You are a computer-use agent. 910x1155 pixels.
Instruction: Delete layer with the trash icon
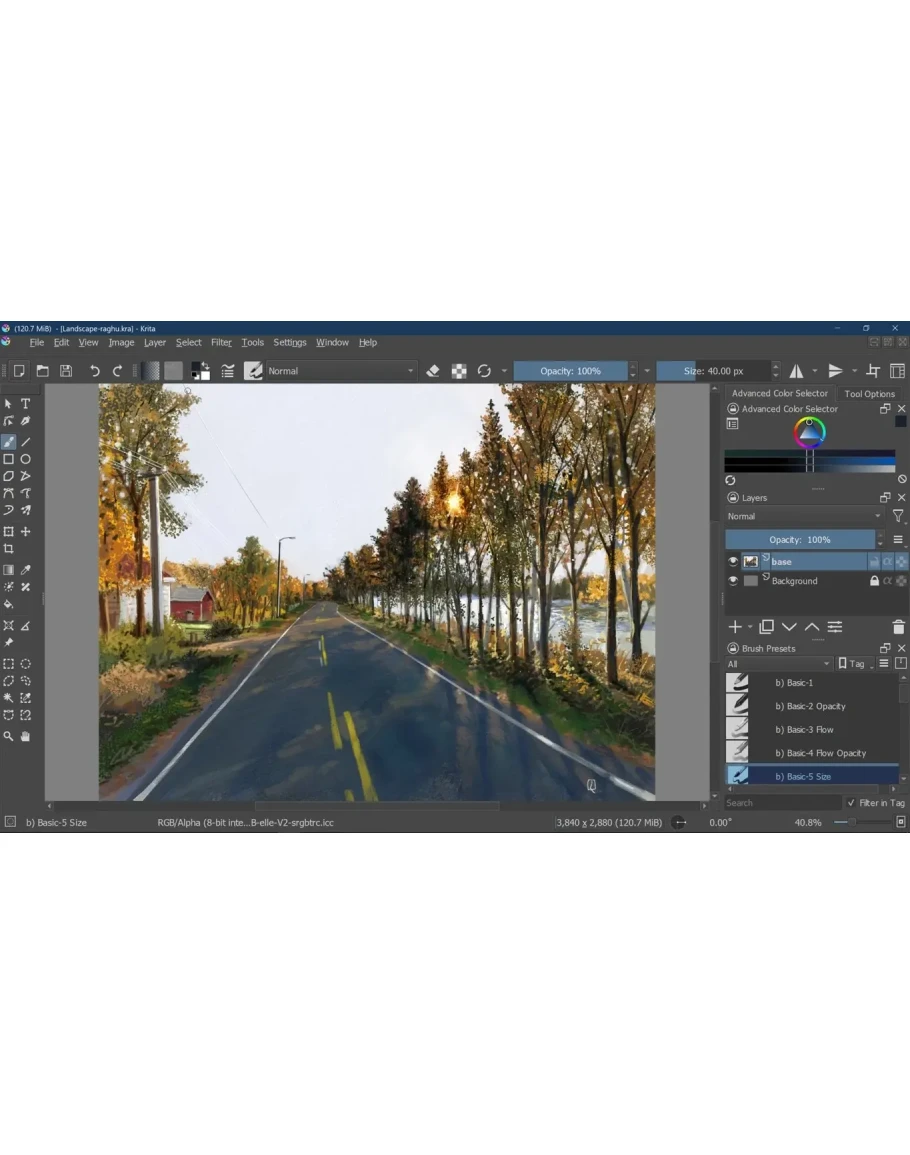(x=898, y=627)
